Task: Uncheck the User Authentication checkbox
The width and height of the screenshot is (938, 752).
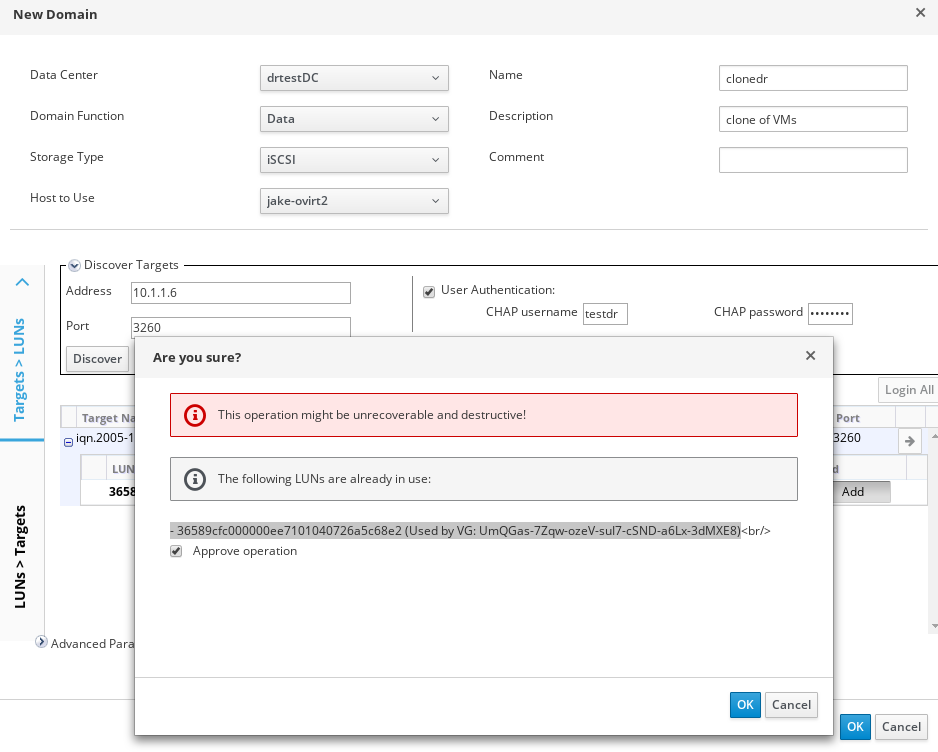Action: click(430, 291)
